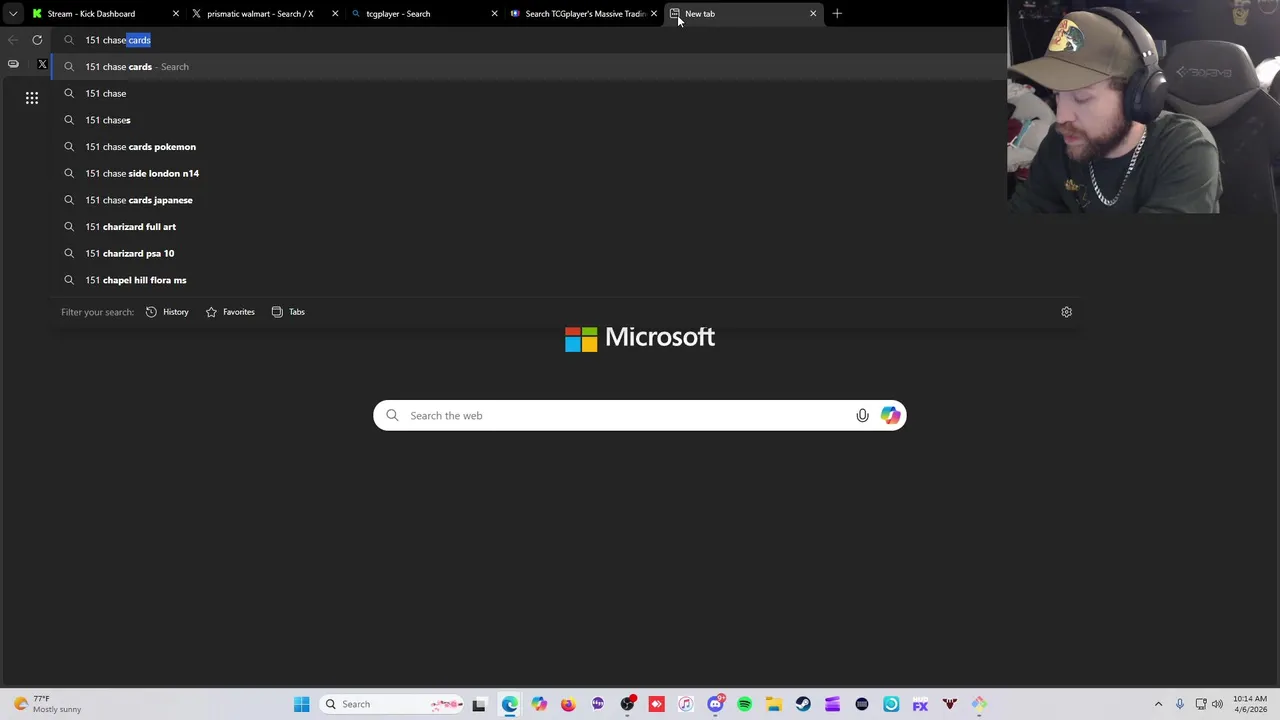
Task: Click the taskbar Search box
Action: click(x=392, y=704)
